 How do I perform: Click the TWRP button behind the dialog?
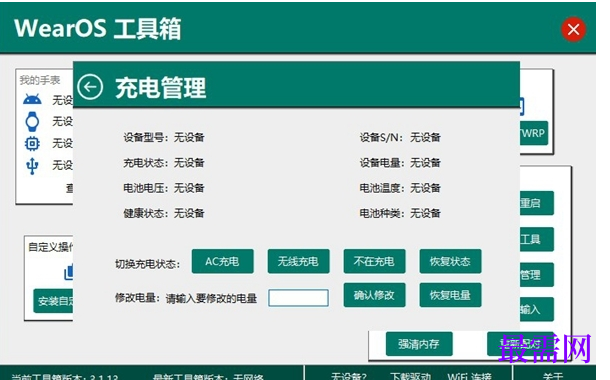point(534,133)
